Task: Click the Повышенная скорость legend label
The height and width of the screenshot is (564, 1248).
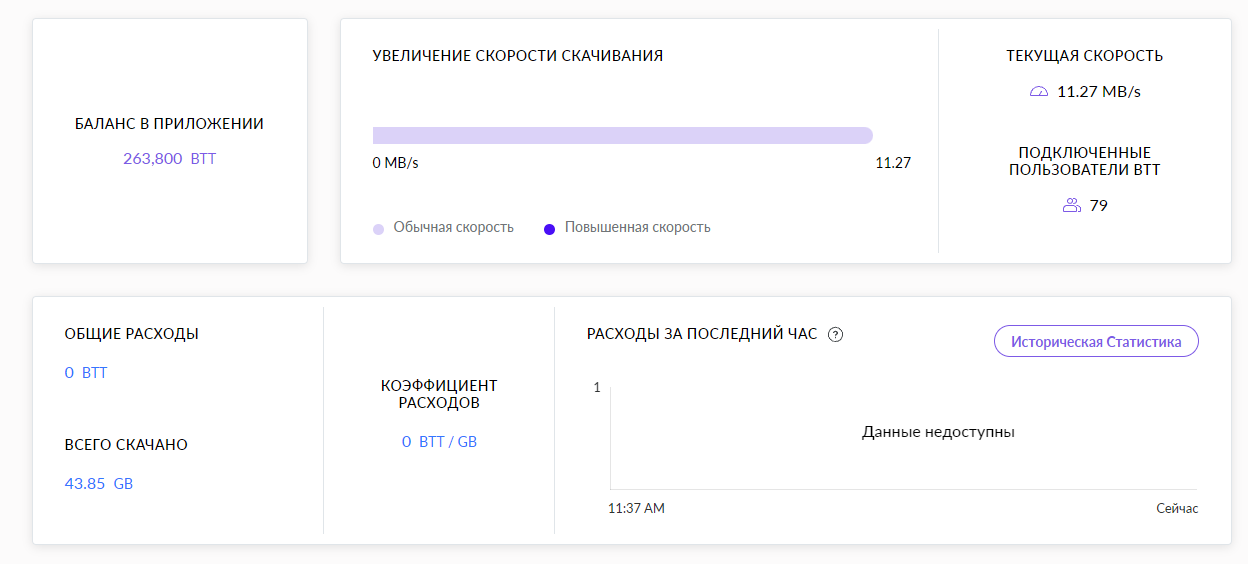Action: pyautogui.click(x=637, y=227)
